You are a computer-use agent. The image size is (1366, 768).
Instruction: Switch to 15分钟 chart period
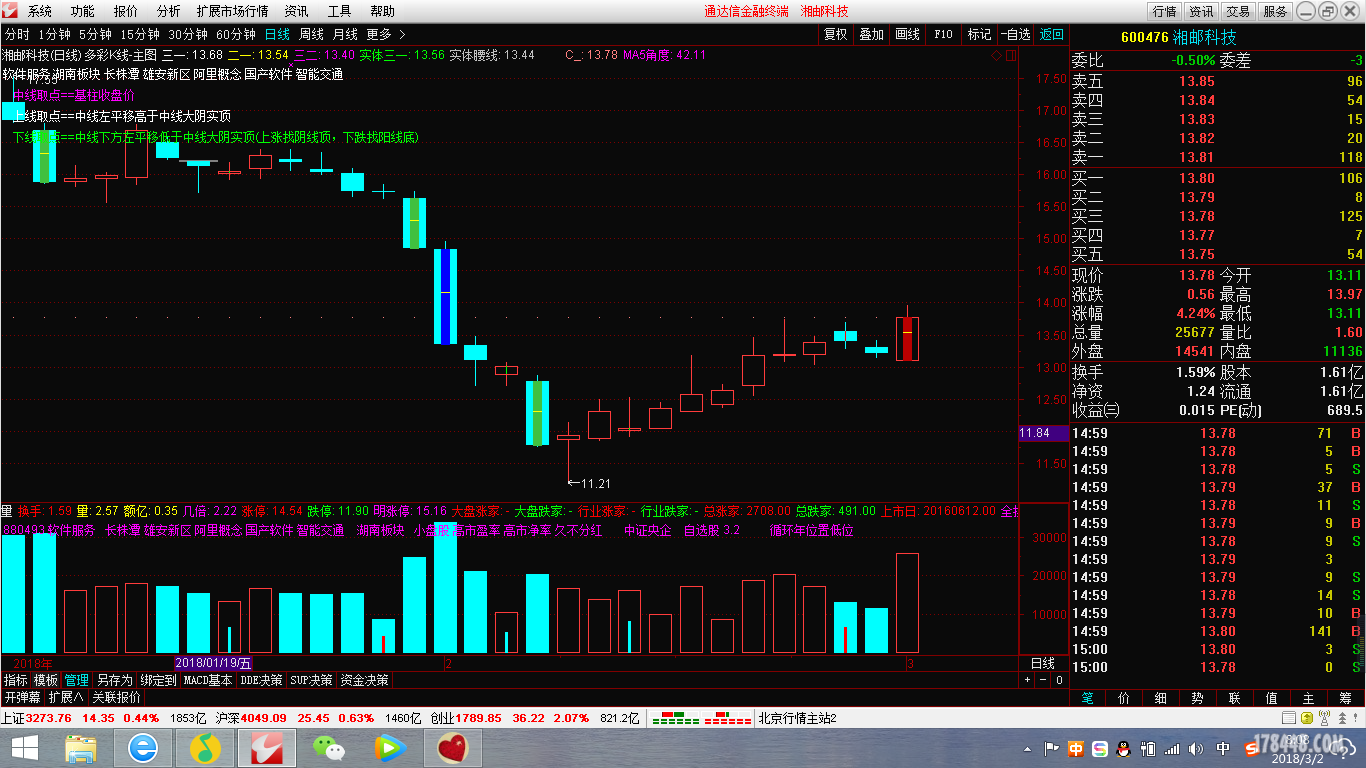[x=139, y=34]
